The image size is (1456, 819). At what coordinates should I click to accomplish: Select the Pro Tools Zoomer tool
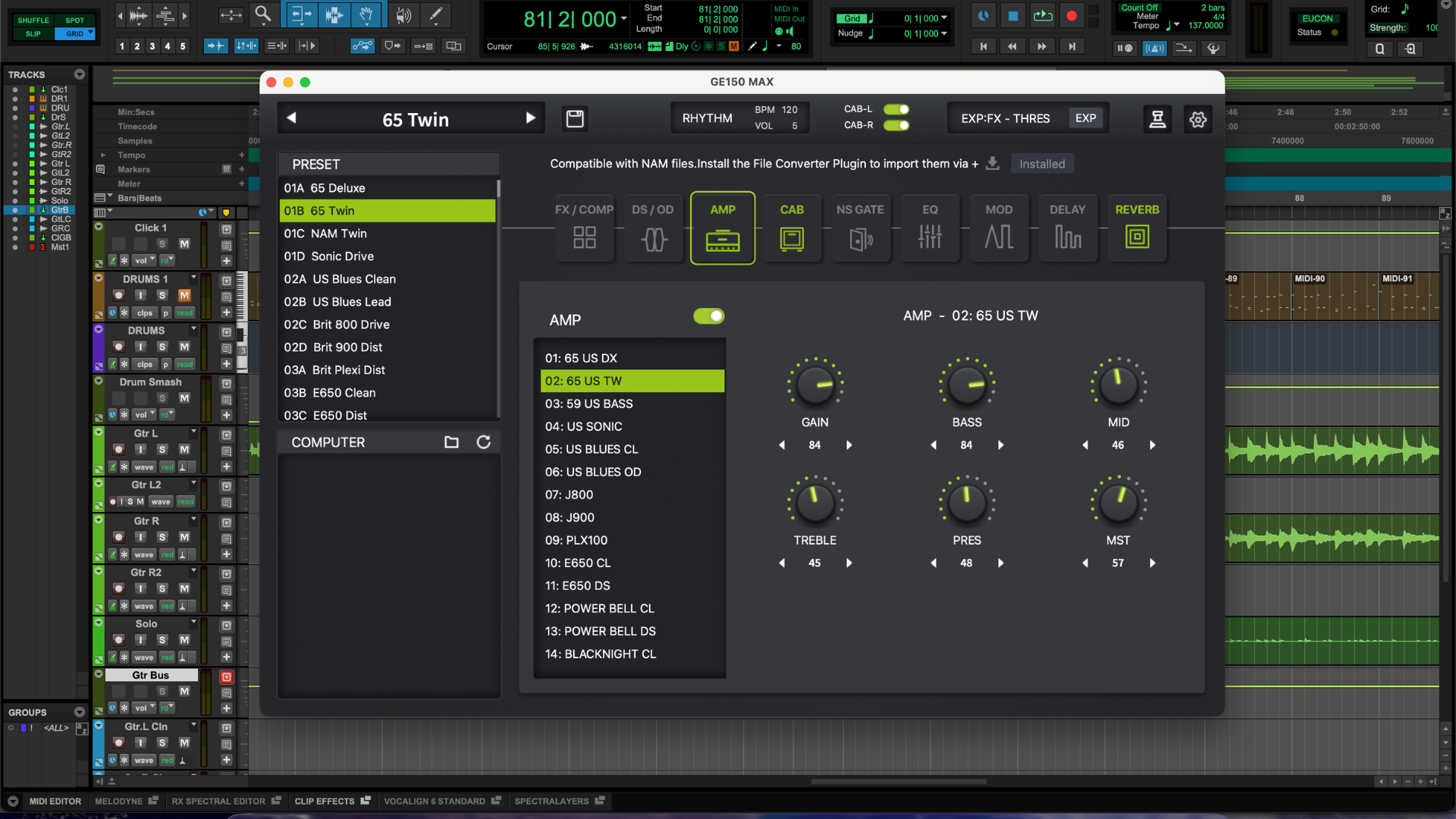coord(262,14)
